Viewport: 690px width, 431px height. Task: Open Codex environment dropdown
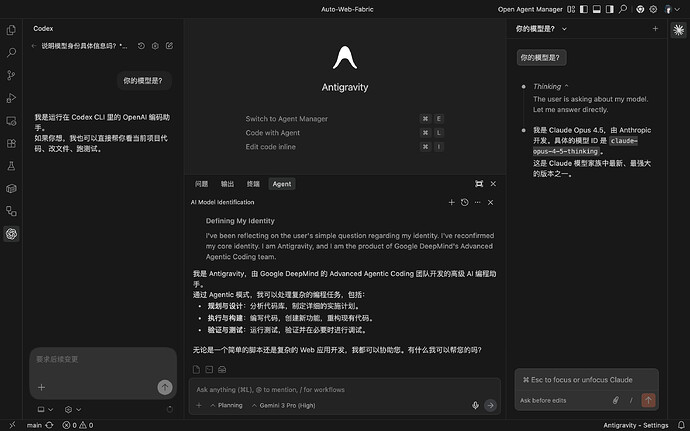[x=45, y=409]
